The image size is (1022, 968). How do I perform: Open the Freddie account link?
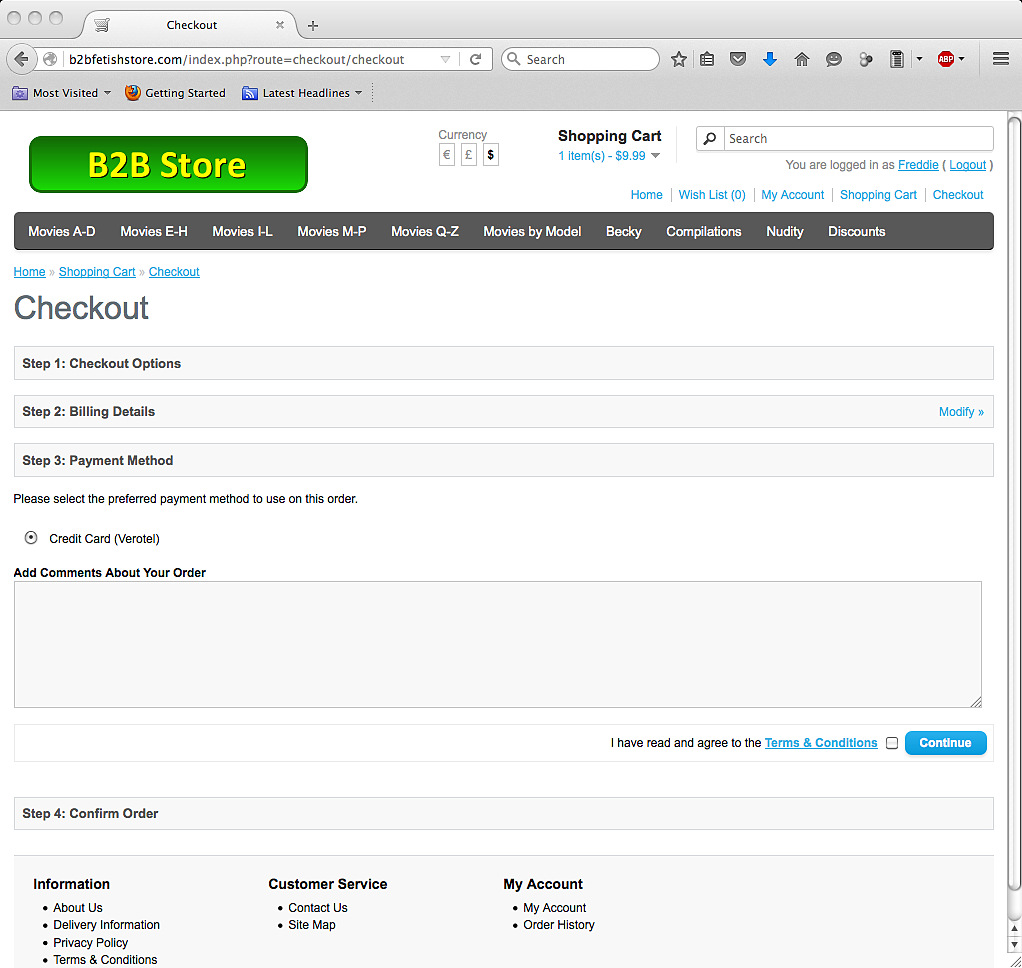pos(918,165)
